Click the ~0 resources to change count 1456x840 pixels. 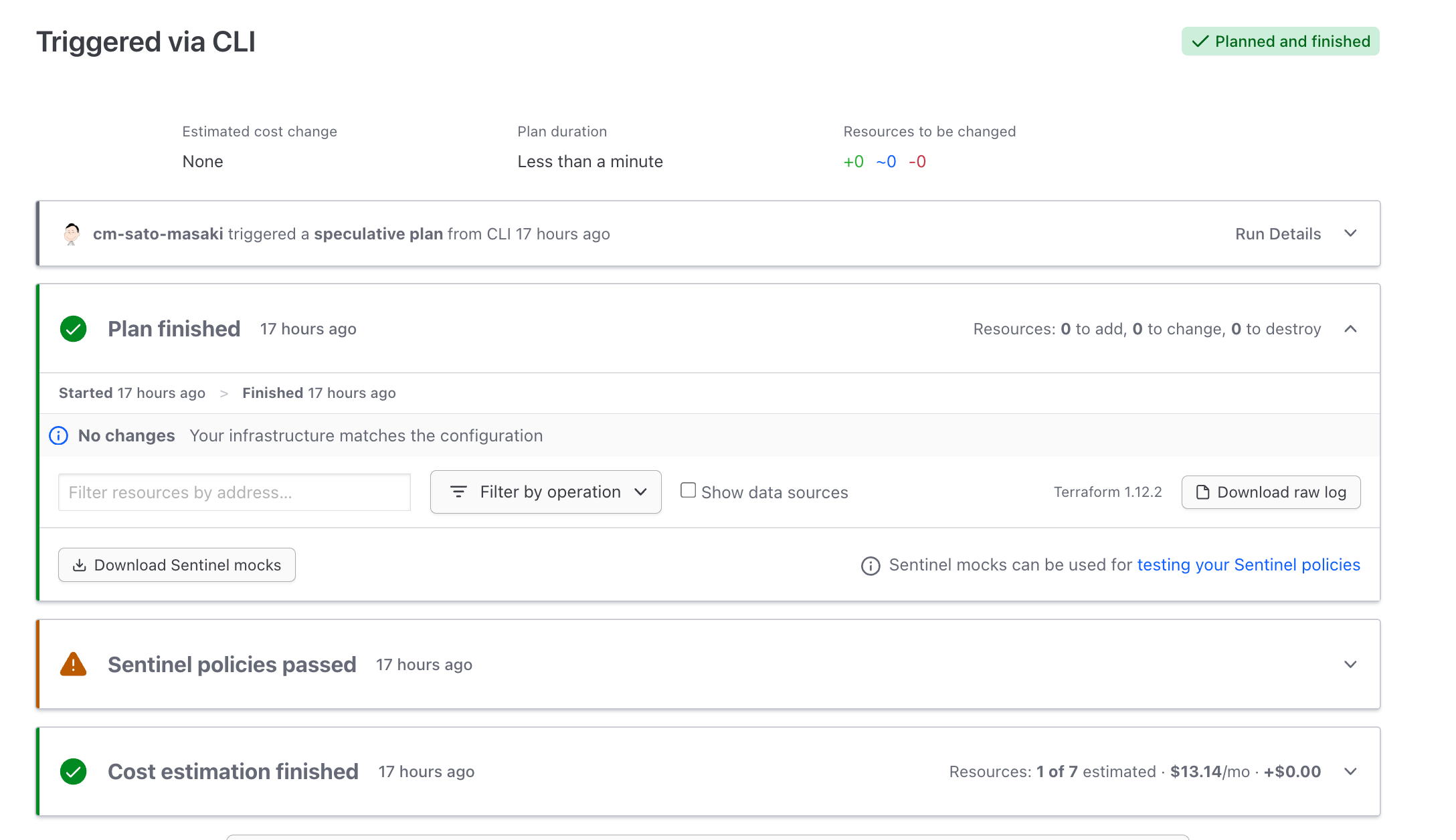tap(886, 162)
